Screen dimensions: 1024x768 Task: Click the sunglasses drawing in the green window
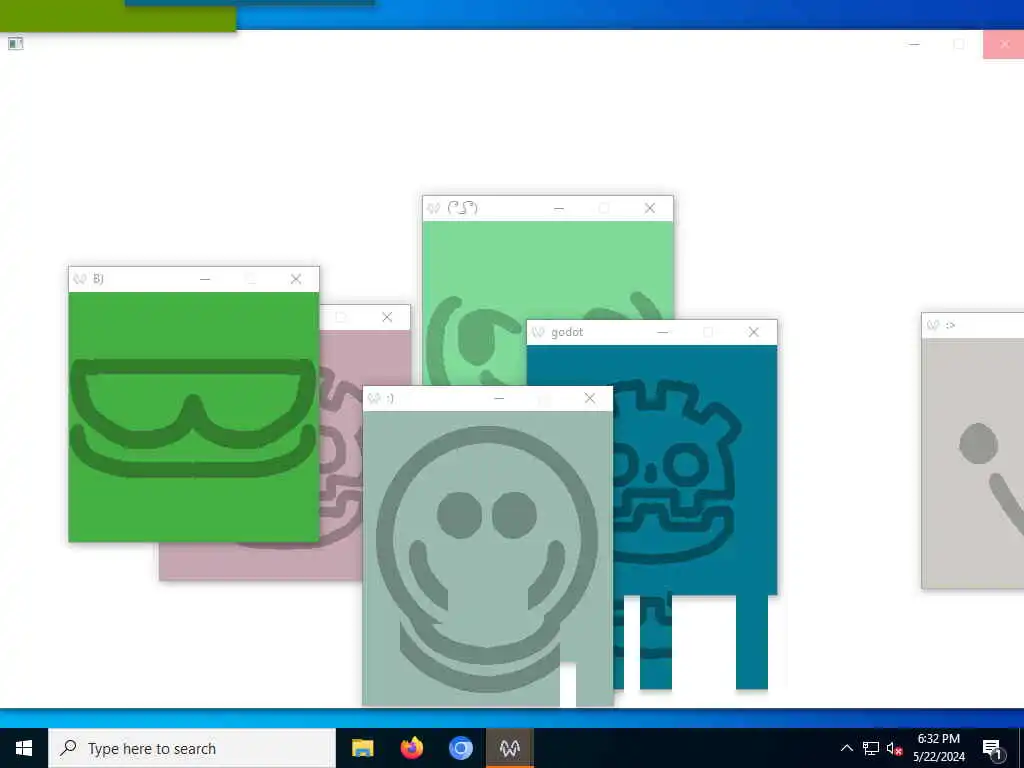point(193,417)
